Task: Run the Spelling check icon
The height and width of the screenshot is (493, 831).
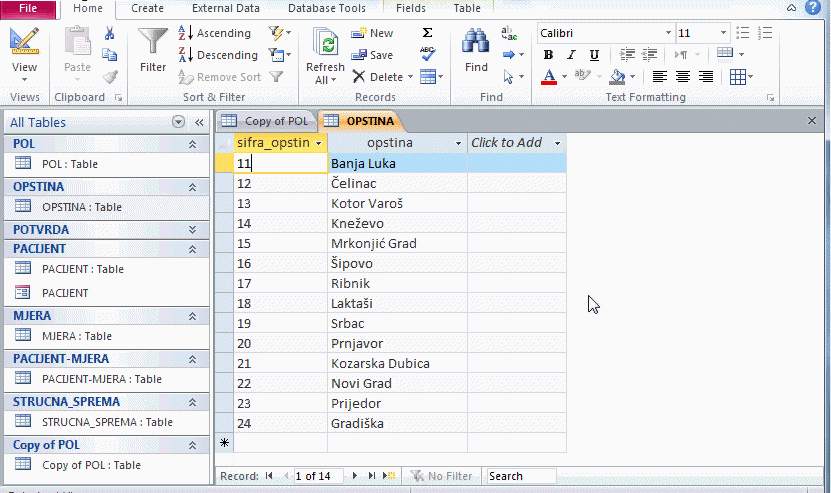Action: pyautogui.click(x=428, y=54)
